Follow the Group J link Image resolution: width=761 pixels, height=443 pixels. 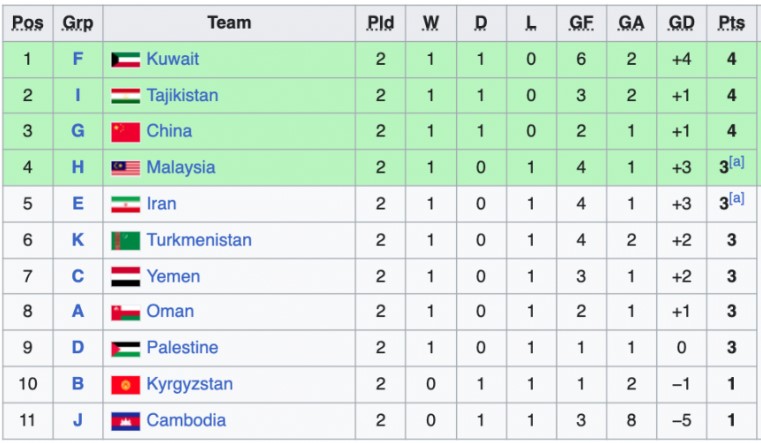(x=78, y=420)
